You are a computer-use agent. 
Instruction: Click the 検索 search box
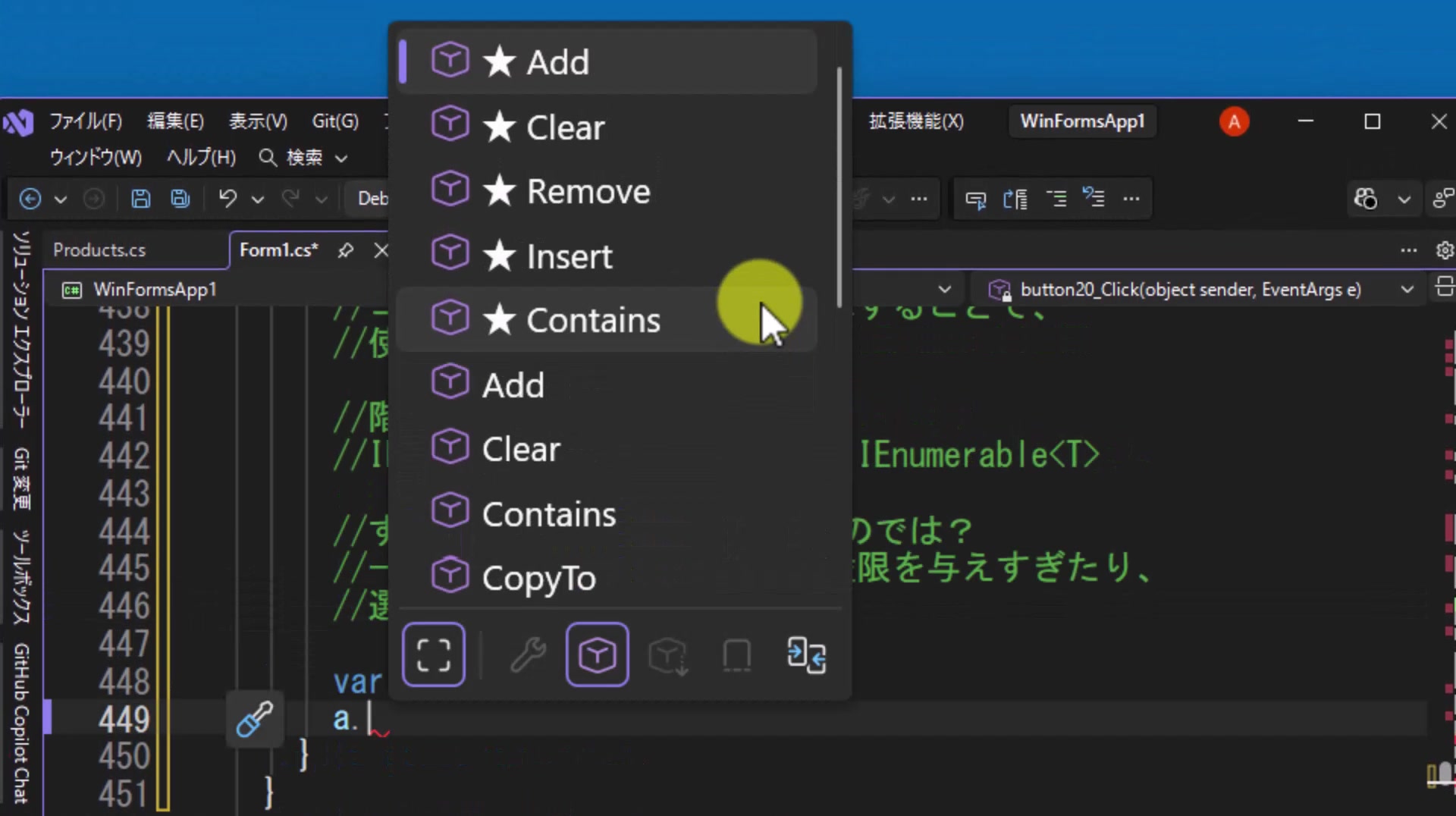tap(303, 157)
